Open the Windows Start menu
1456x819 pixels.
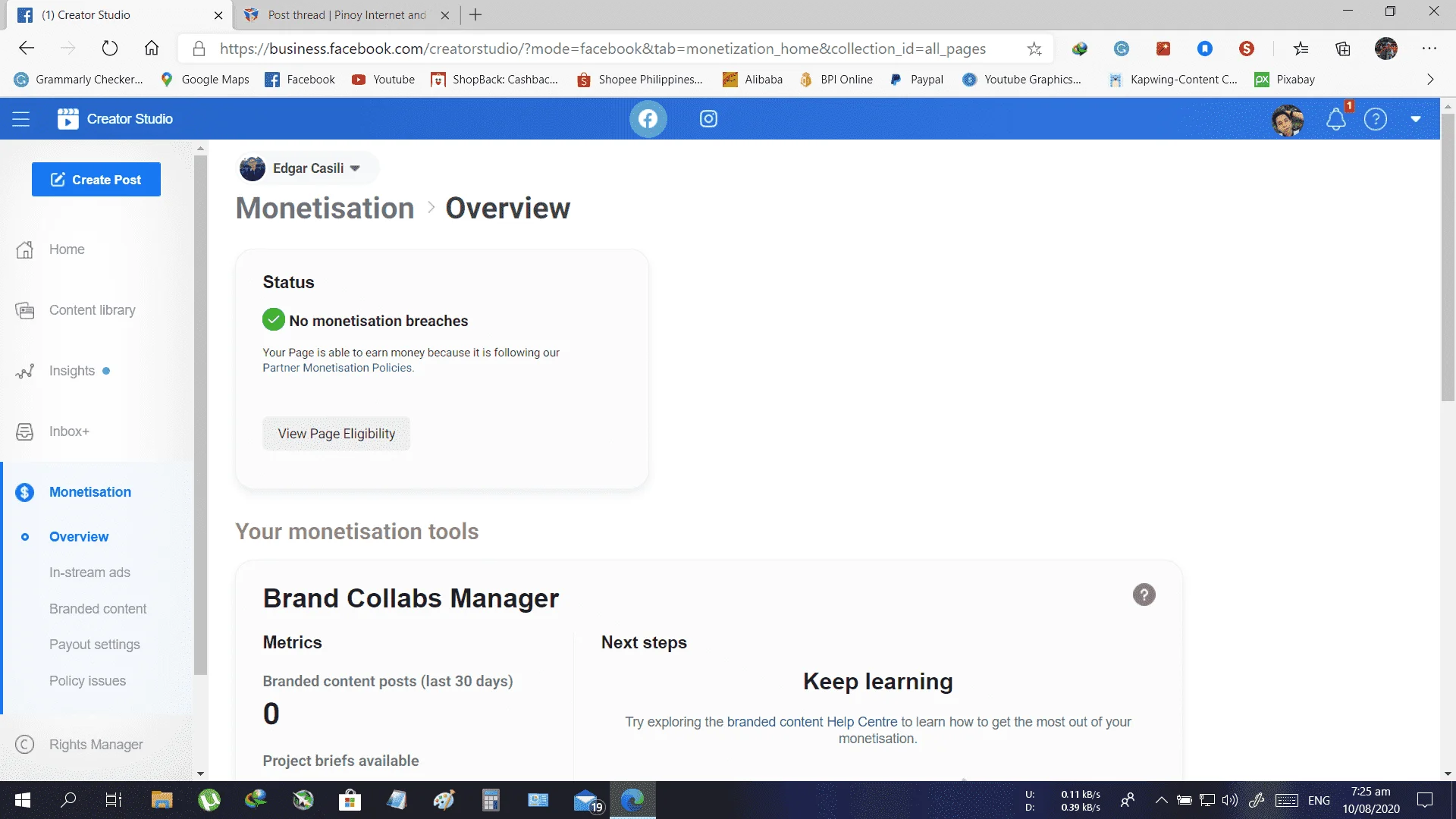click(23, 800)
